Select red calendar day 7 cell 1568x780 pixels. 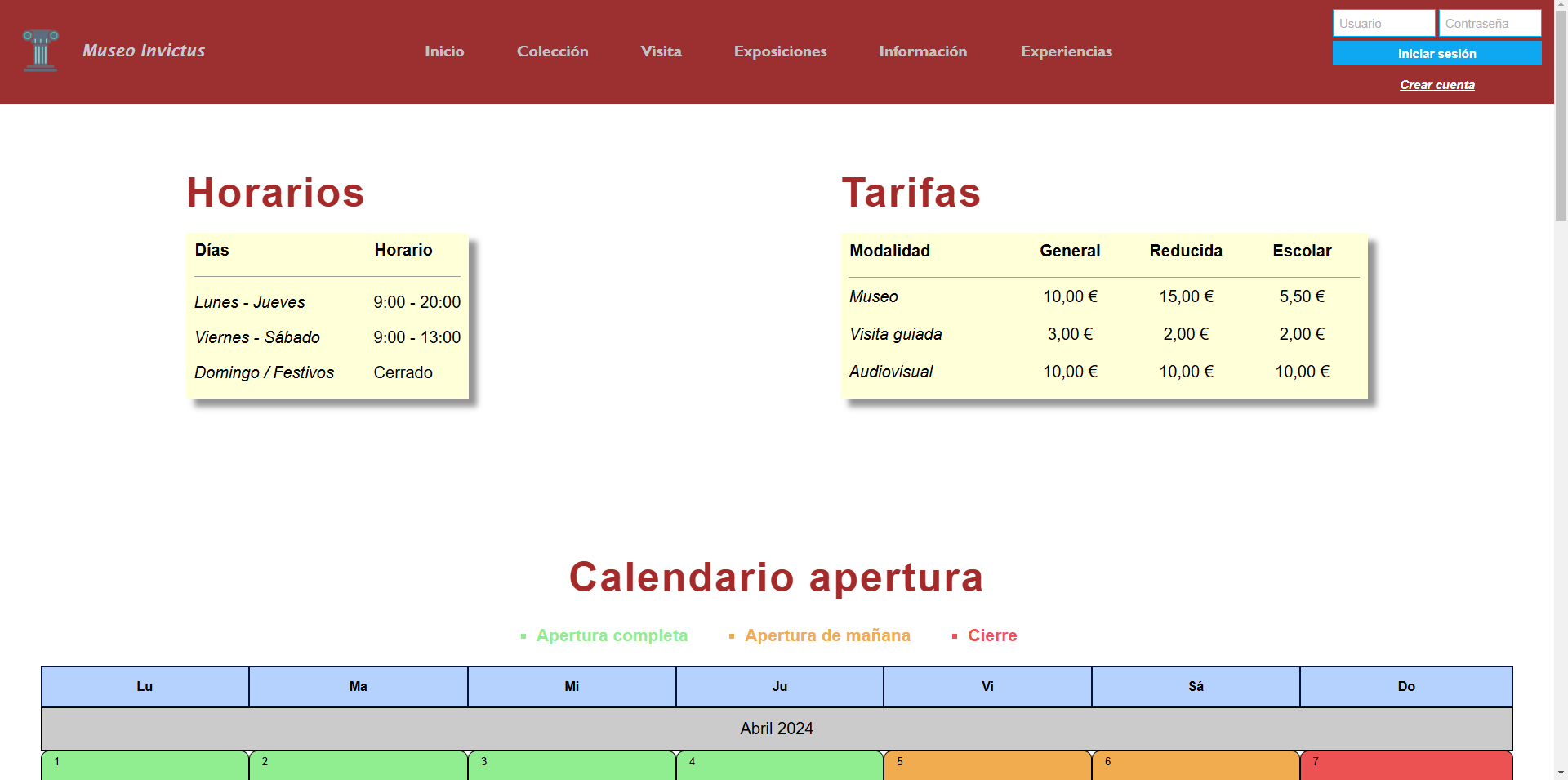1406,766
